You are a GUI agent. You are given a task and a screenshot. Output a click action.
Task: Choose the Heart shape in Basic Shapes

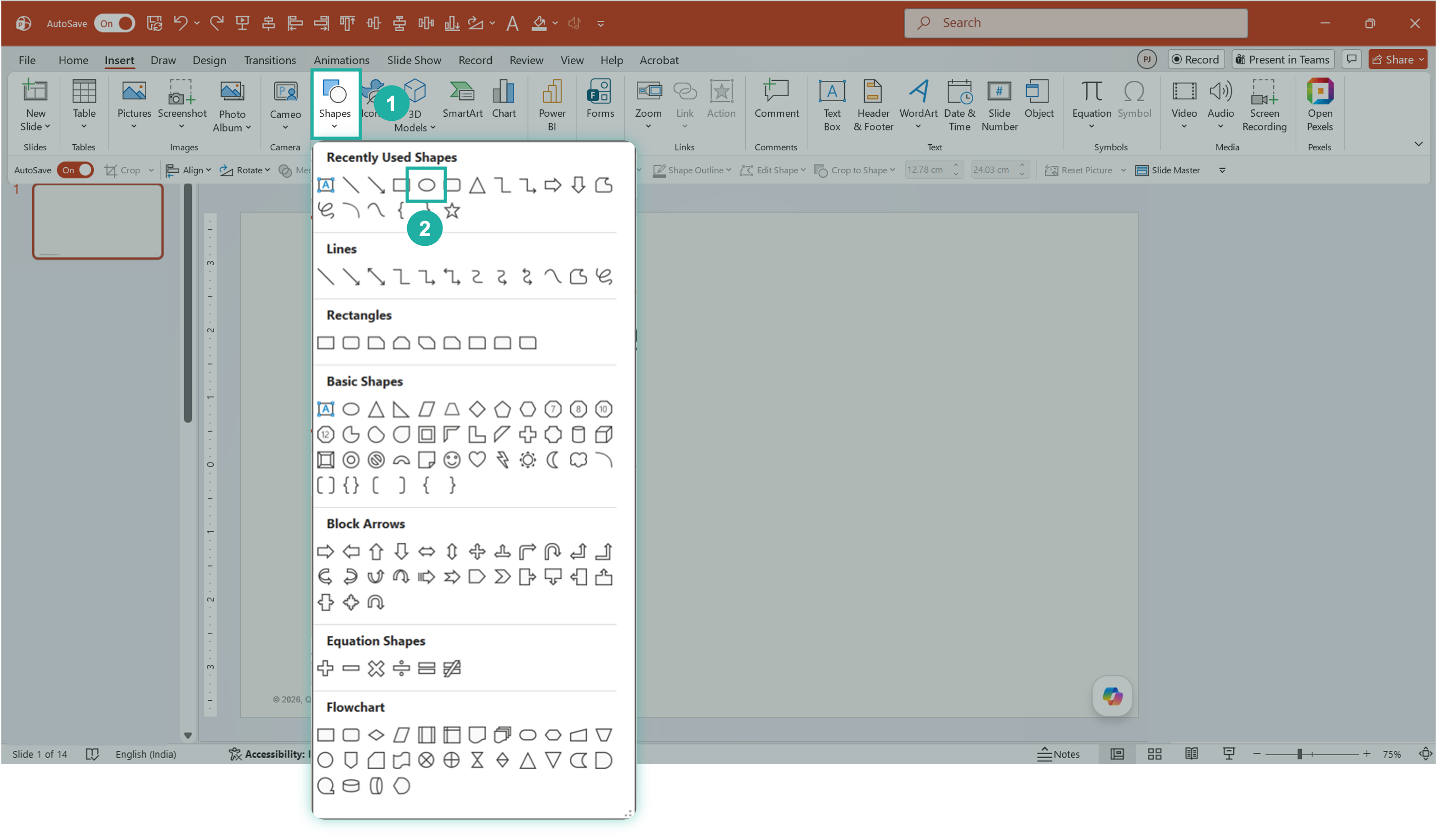pyautogui.click(x=477, y=460)
